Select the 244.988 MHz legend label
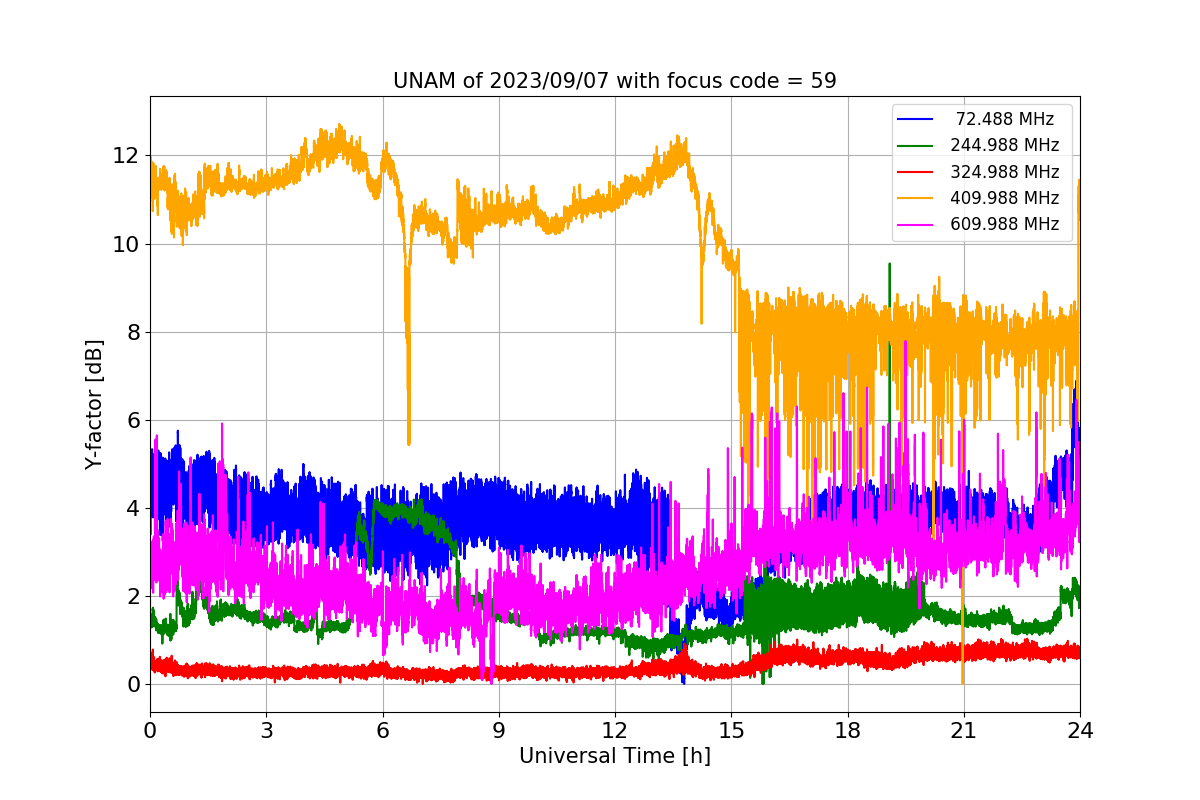The image size is (1200, 800). click(1005, 145)
